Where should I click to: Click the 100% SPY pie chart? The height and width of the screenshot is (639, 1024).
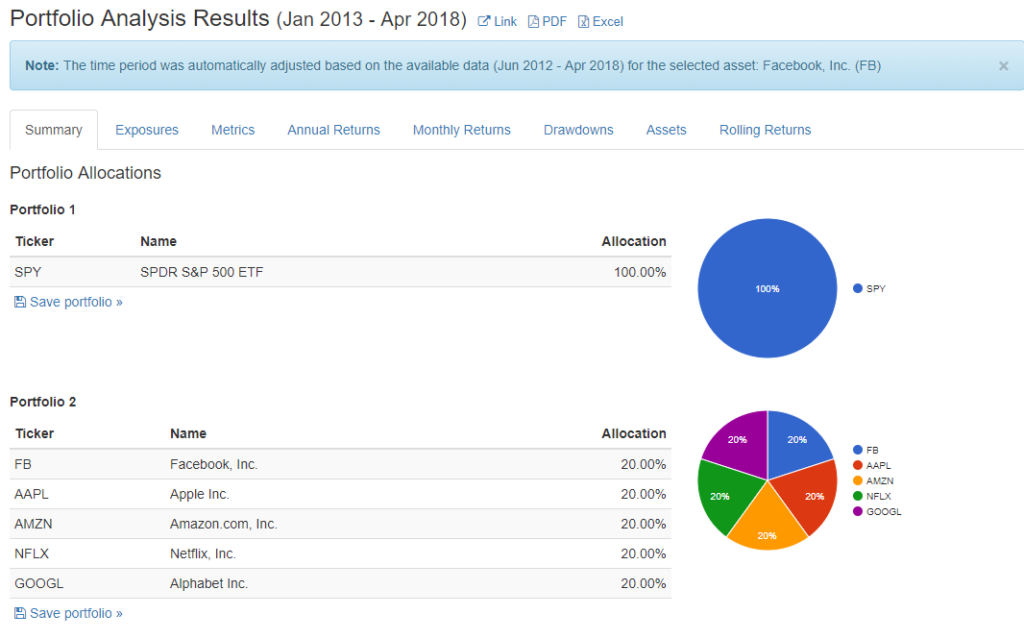767,288
